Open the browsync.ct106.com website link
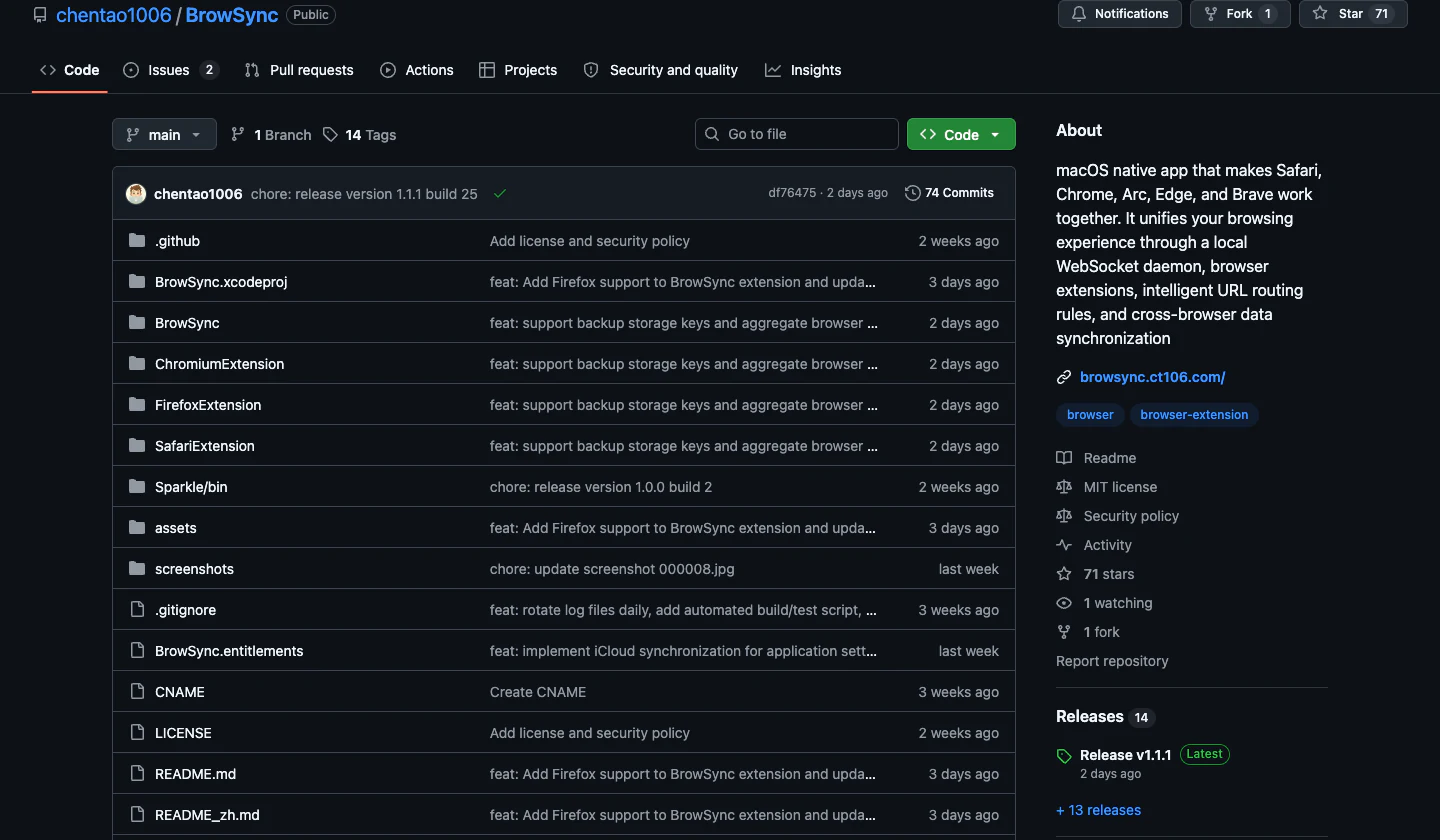Image resolution: width=1440 pixels, height=840 pixels. pyautogui.click(x=1153, y=377)
